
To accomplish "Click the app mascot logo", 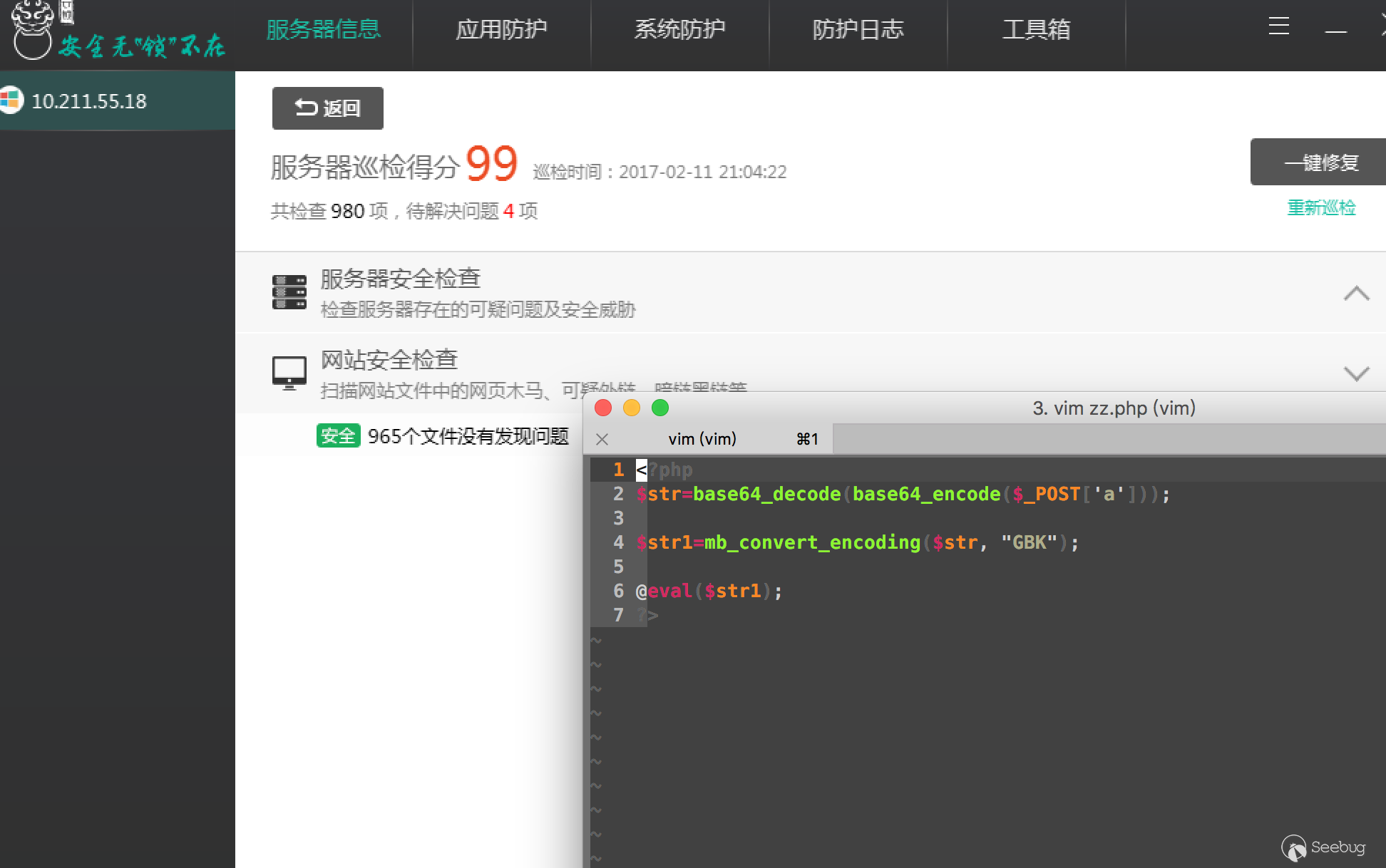I will 32,30.
